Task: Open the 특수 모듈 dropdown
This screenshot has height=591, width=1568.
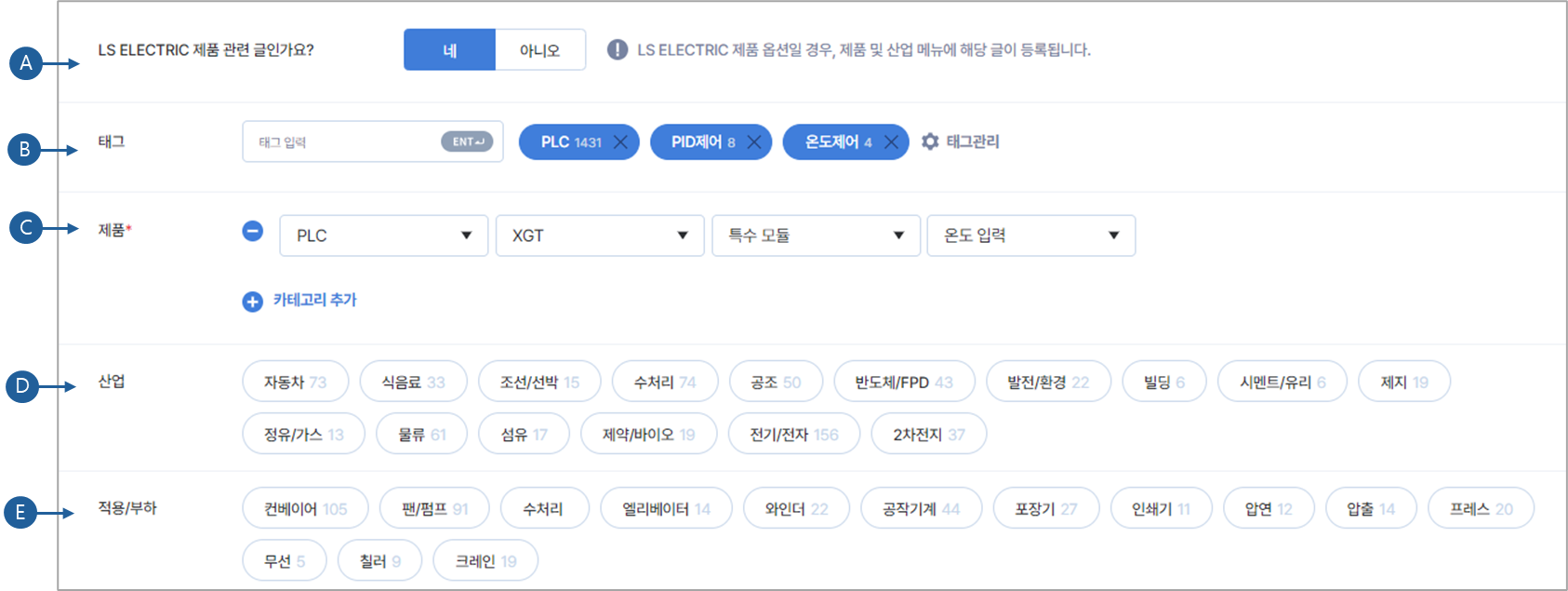Action: click(x=815, y=235)
